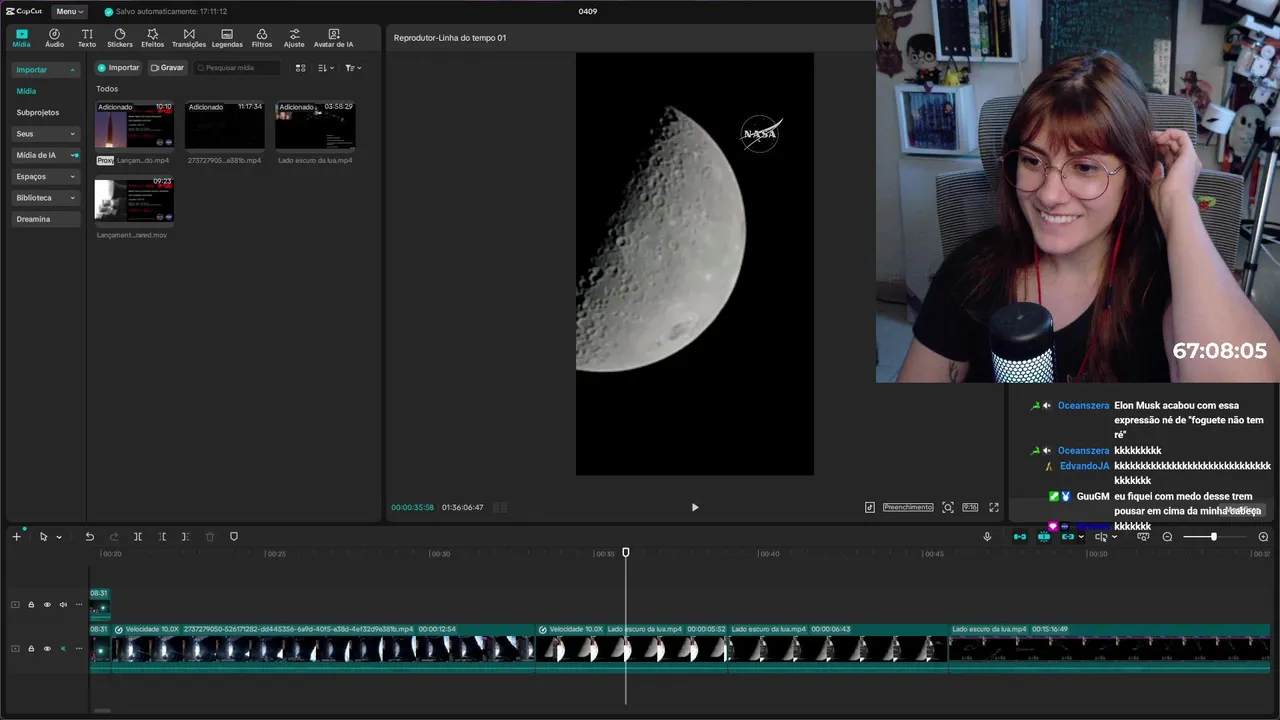Image resolution: width=1280 pixels, height=720 pixels.
Task: Mute the upper overlay track
Action: click(63, 604)
